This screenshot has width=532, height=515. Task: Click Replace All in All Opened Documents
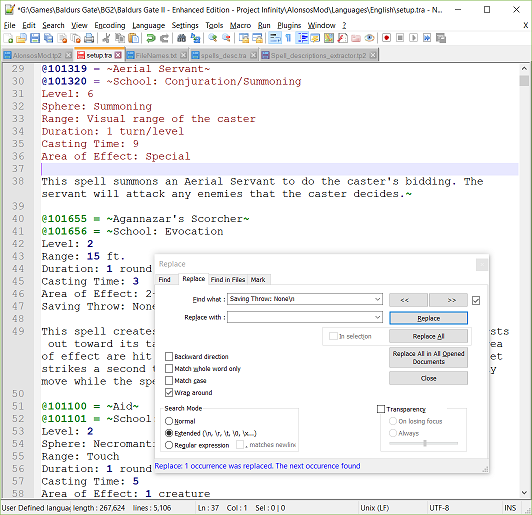tap(429, 358)
